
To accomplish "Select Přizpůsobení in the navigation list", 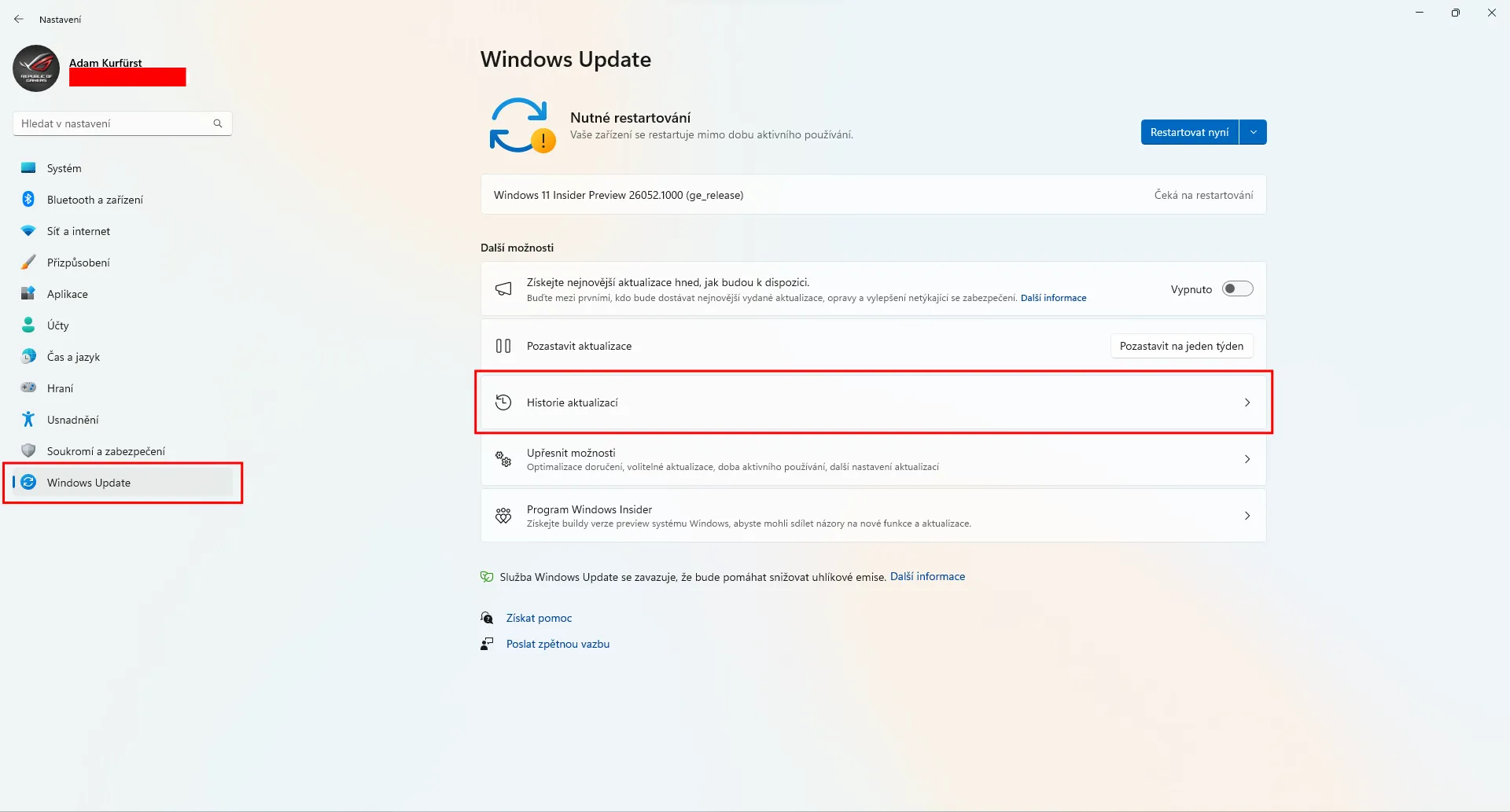I will point(122,263).
